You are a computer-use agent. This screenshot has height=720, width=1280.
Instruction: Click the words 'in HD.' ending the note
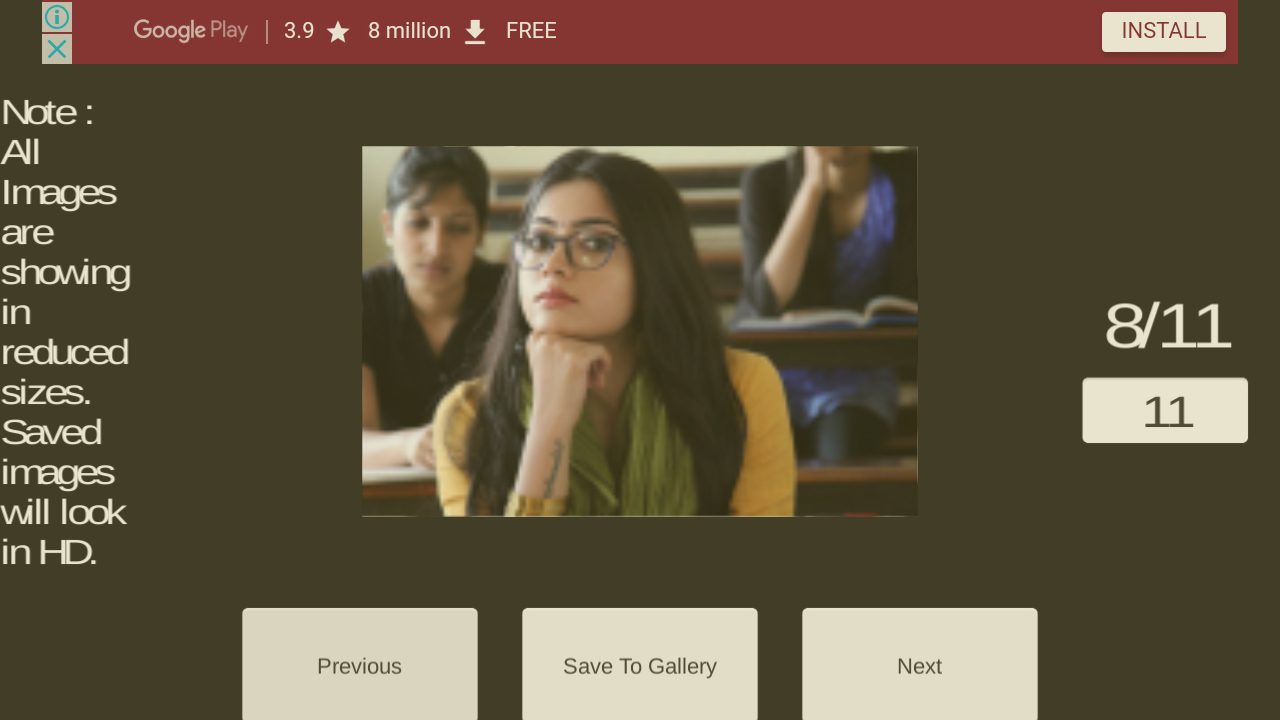[x=49, y=552]
